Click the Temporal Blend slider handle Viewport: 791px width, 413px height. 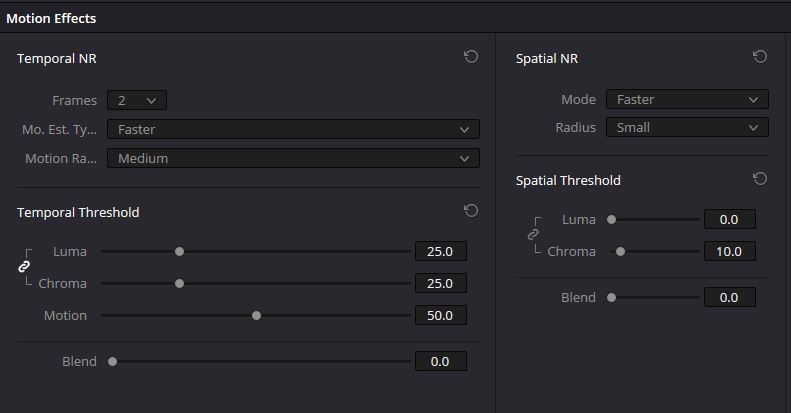coord(112,362)
